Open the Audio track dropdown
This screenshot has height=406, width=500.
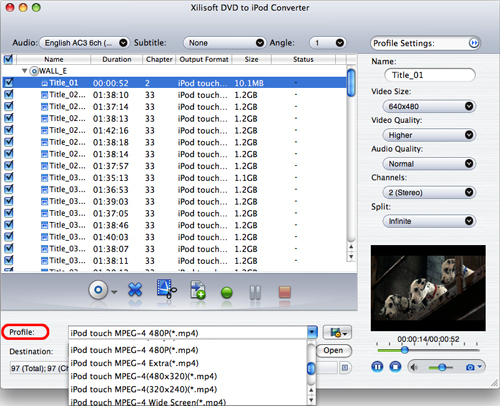pos(85,43)
